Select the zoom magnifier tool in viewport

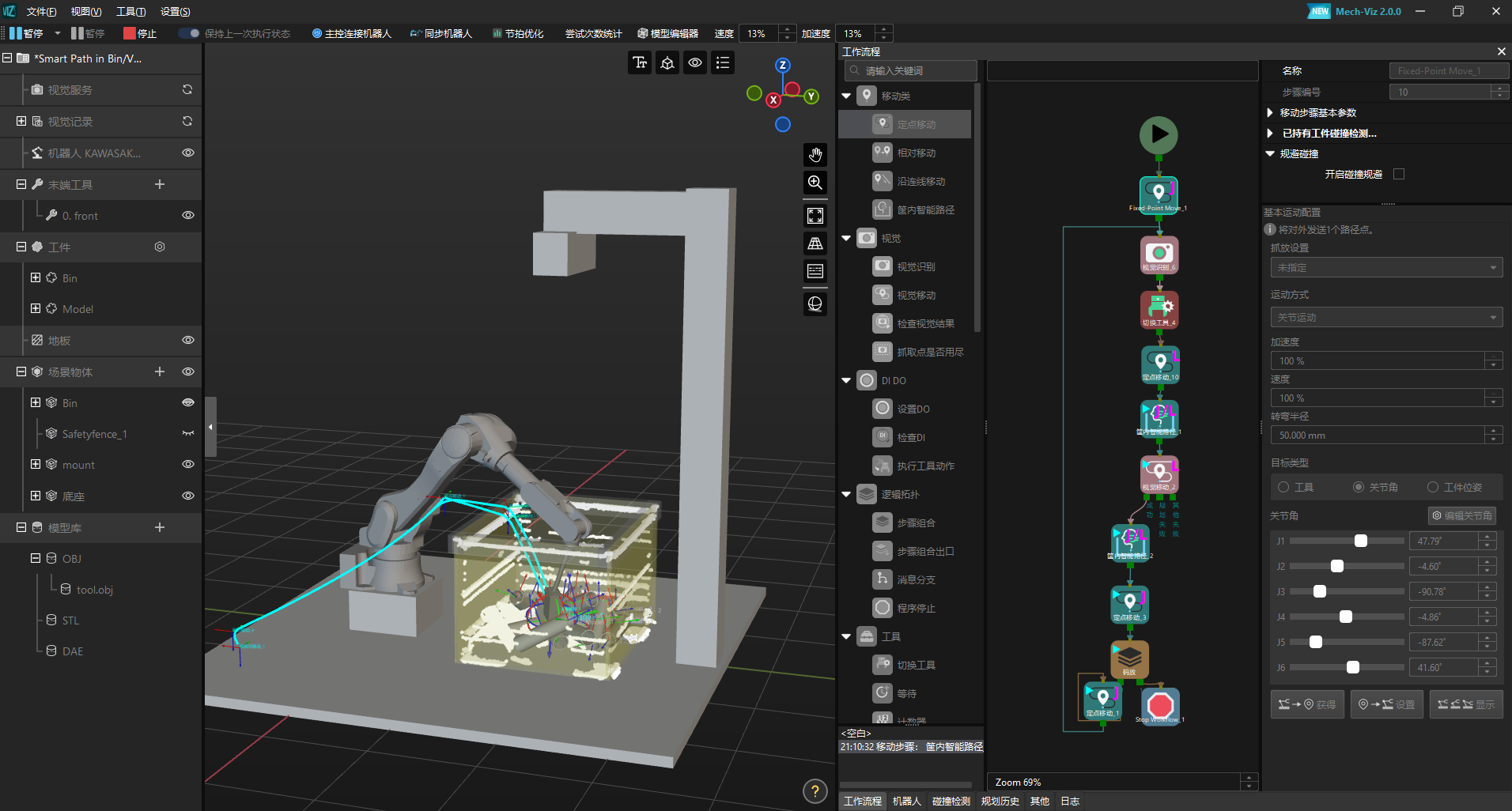815,183
